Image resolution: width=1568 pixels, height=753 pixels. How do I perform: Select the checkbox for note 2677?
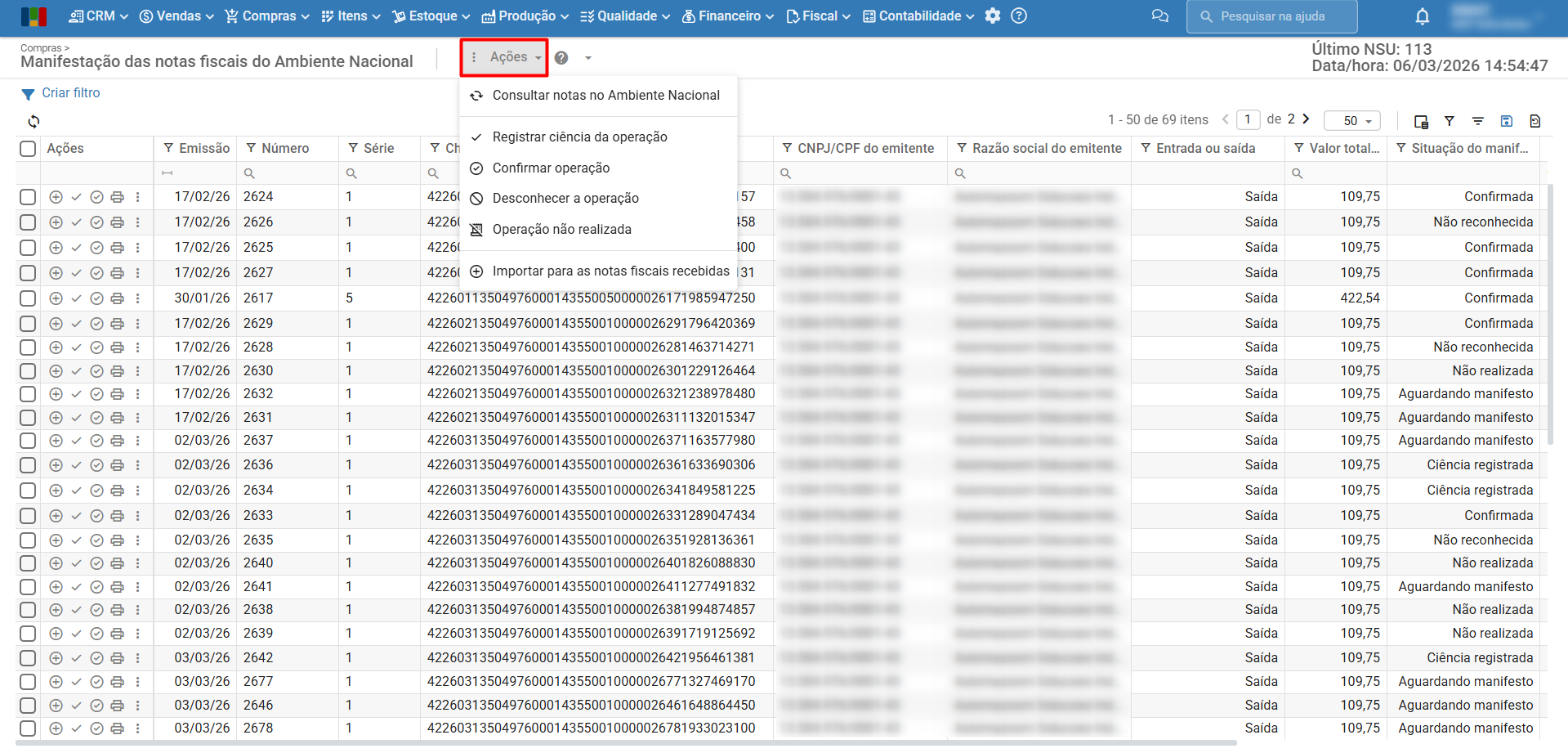point(28,682)
